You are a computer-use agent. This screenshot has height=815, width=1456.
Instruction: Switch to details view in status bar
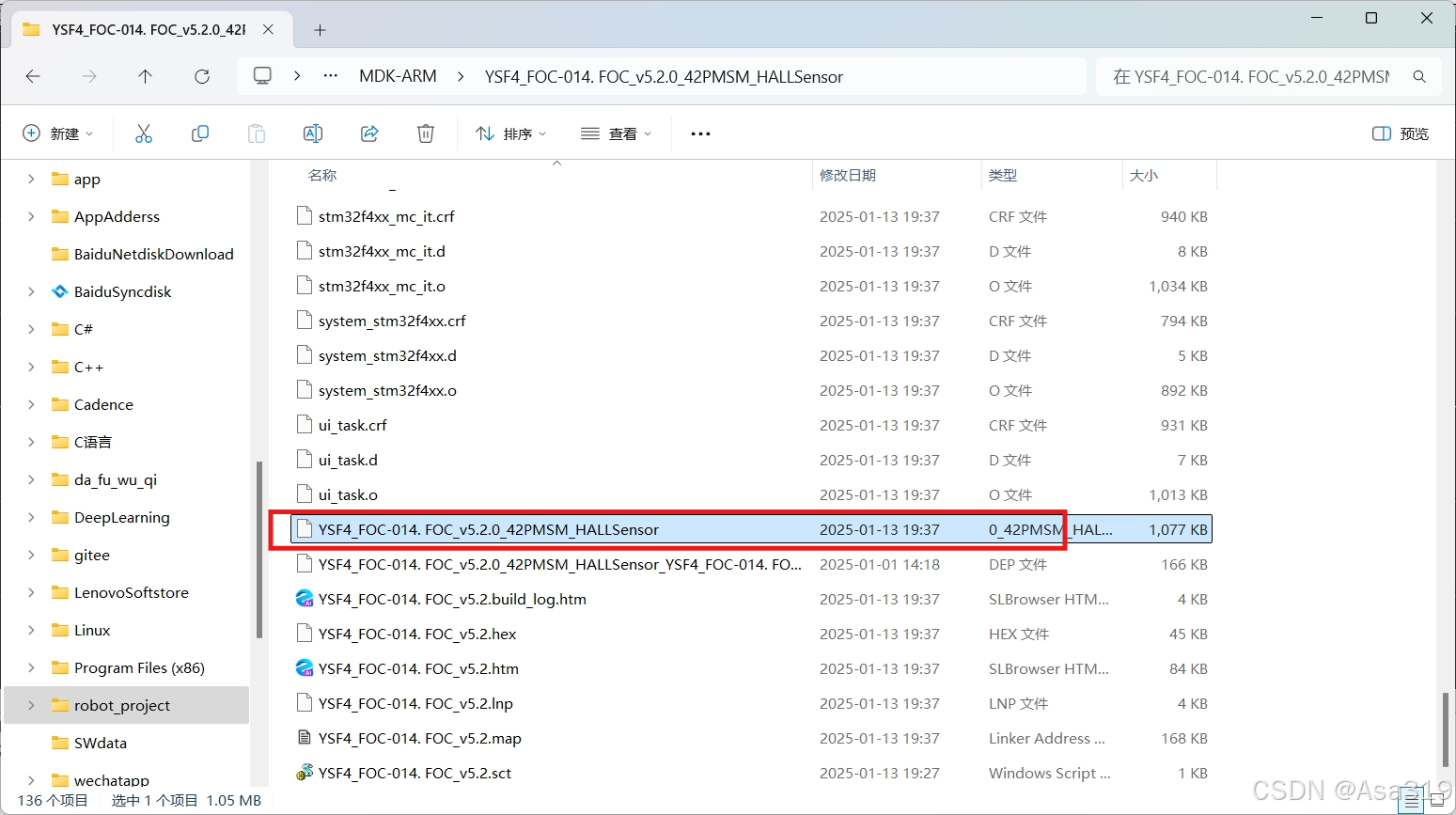[x=1409, y=800]
